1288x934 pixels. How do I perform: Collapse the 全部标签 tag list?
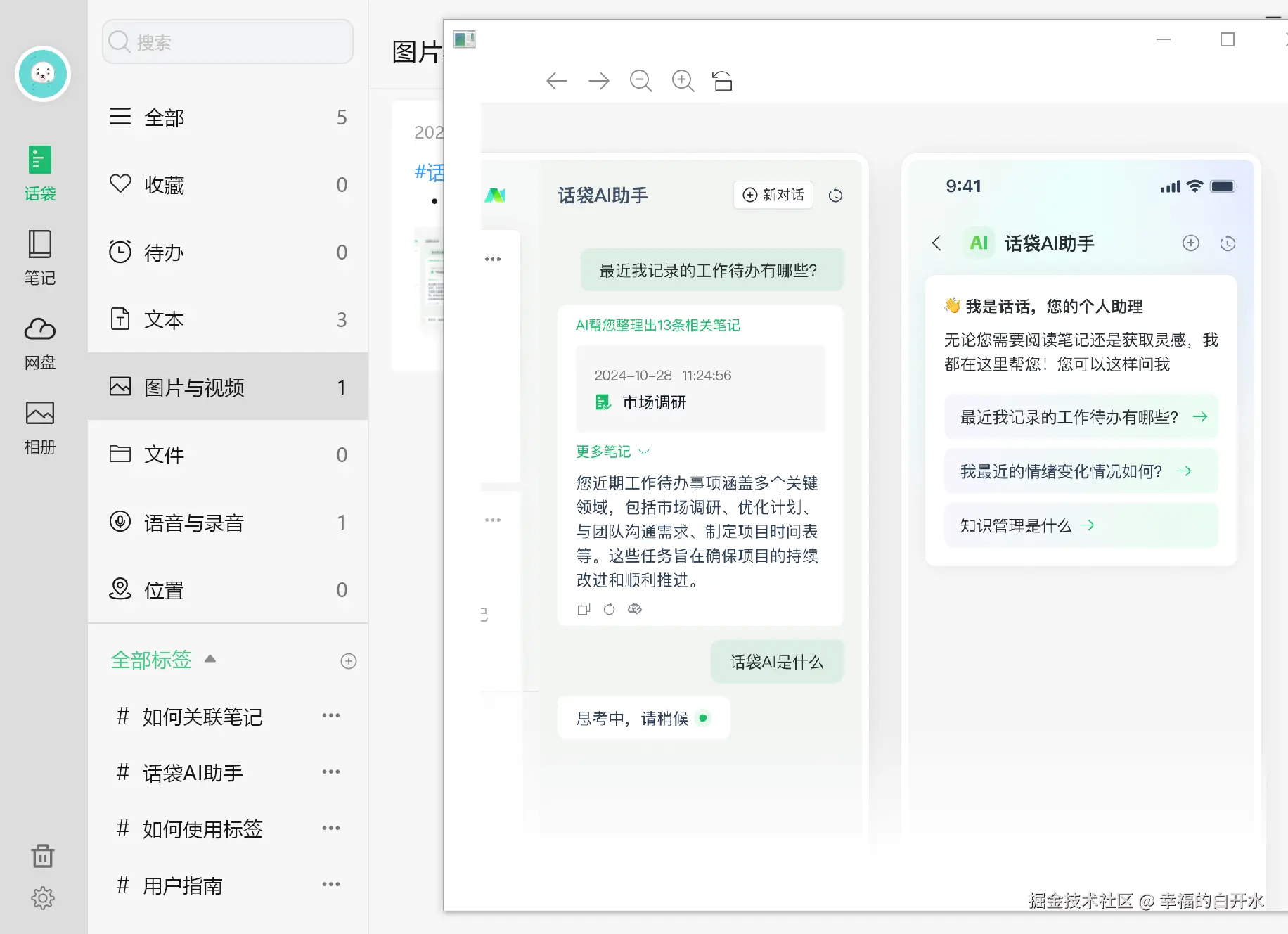click(209, 660)
